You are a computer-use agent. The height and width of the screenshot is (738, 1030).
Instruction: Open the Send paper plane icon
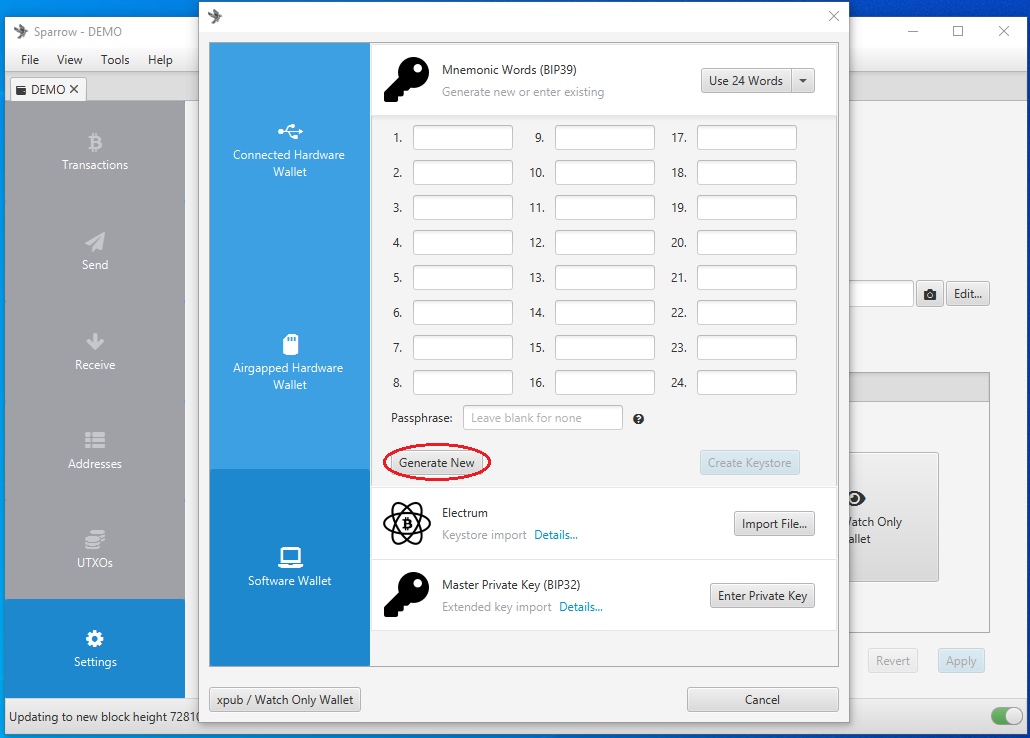(95, 242)
